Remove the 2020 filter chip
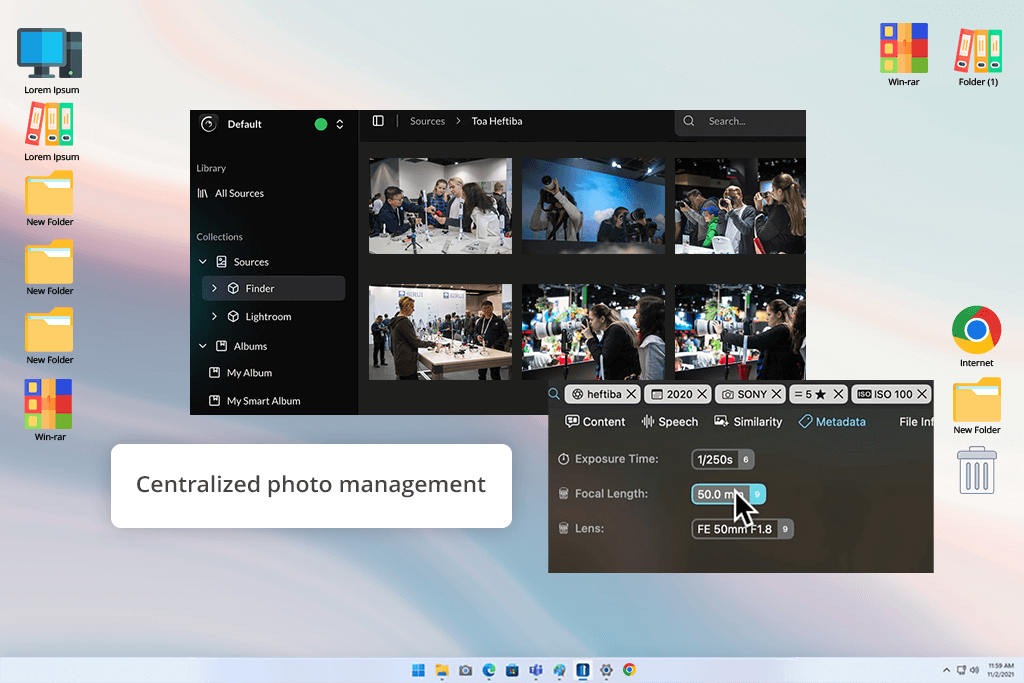Image resolution: width=1024 pixels, height=683 pixels. tap(702, 394)
